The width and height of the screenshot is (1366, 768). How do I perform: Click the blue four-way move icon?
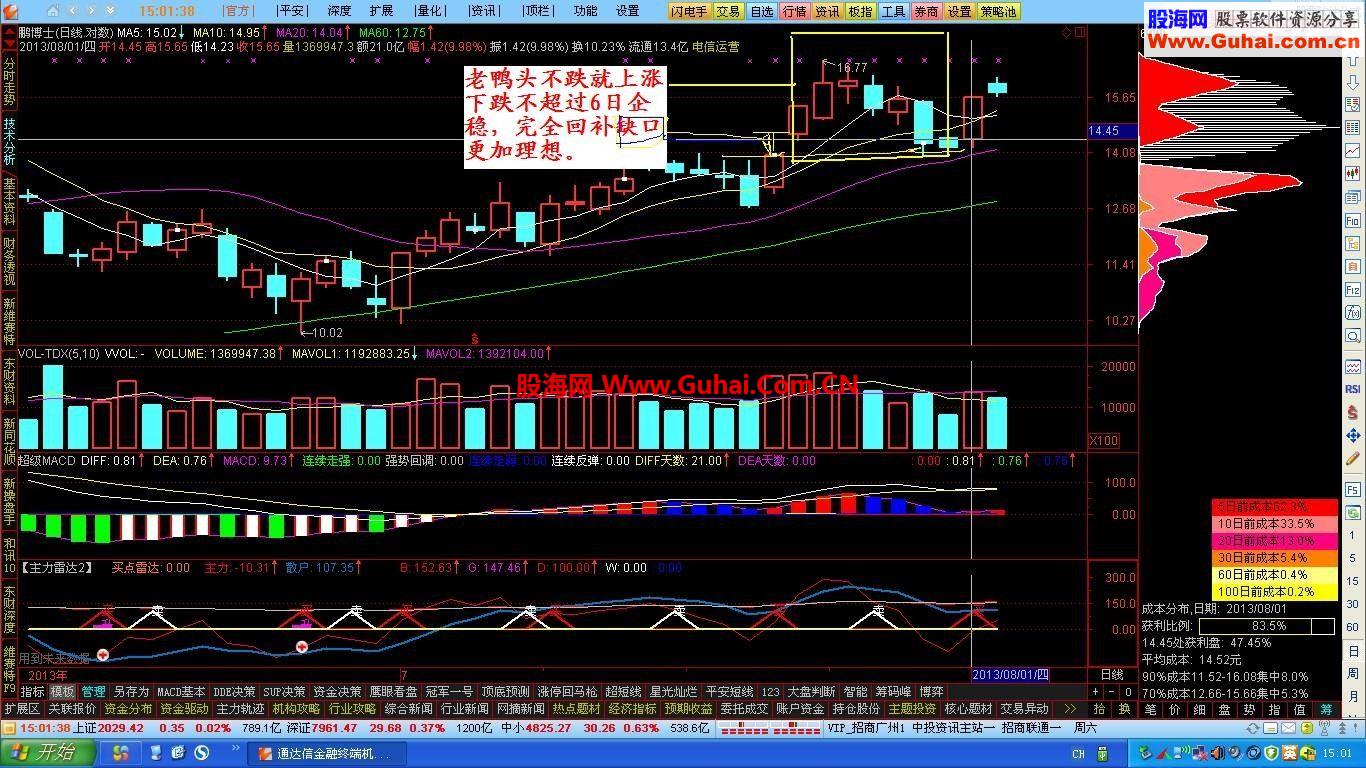(x=1353, y=435)
